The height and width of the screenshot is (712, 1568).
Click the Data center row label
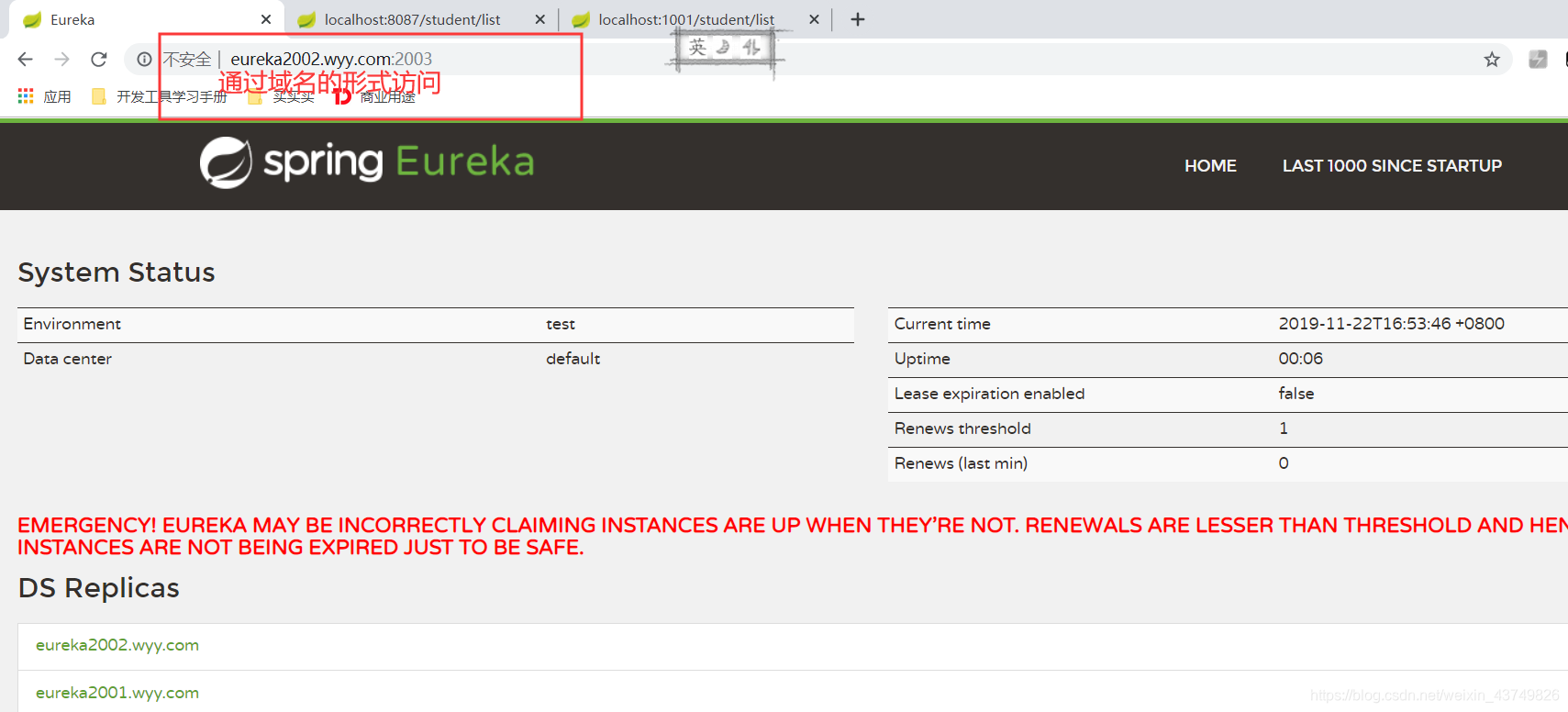tap(67, 359)
